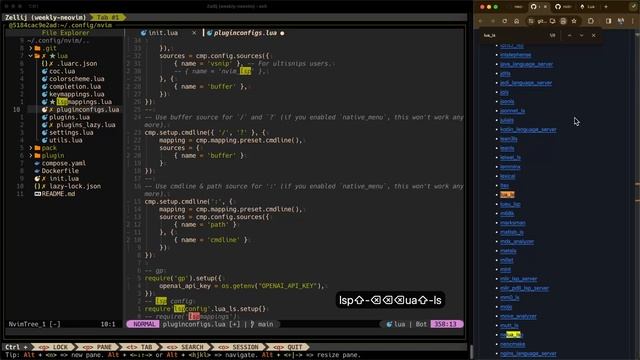Open the mlir_pdll_lsp_server link

pos(524,288)
